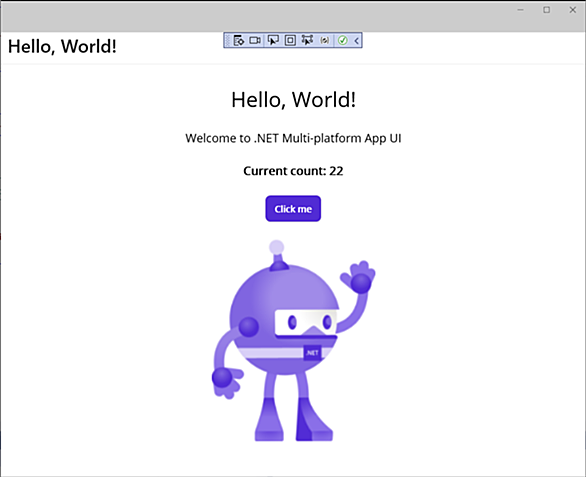Click the purple Click me button
Screen dimensions: 586x477
[x=293, y=209]
